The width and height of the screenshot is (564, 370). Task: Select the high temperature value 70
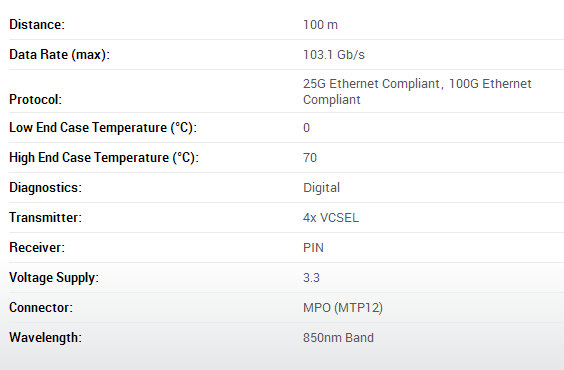coord(310,158)
